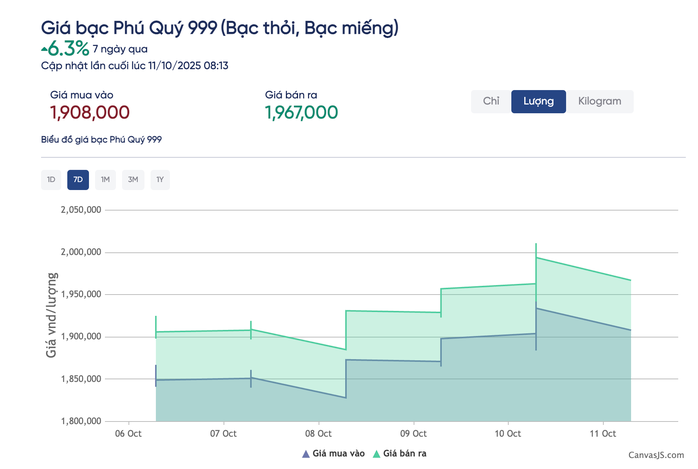Click the 09 Oct x-axis label
Screen dimensions: 698x469
point(413,434)
